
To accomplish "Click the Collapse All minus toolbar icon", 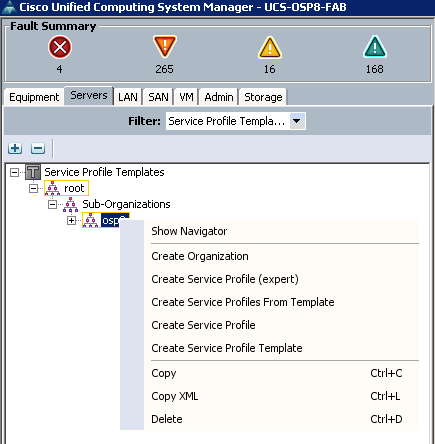I will 38,148.
